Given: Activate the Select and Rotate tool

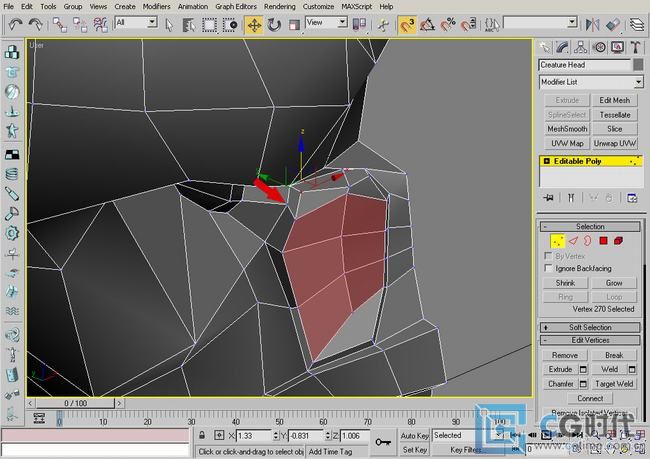Looking at the screenshot, I should pos(274,25).
